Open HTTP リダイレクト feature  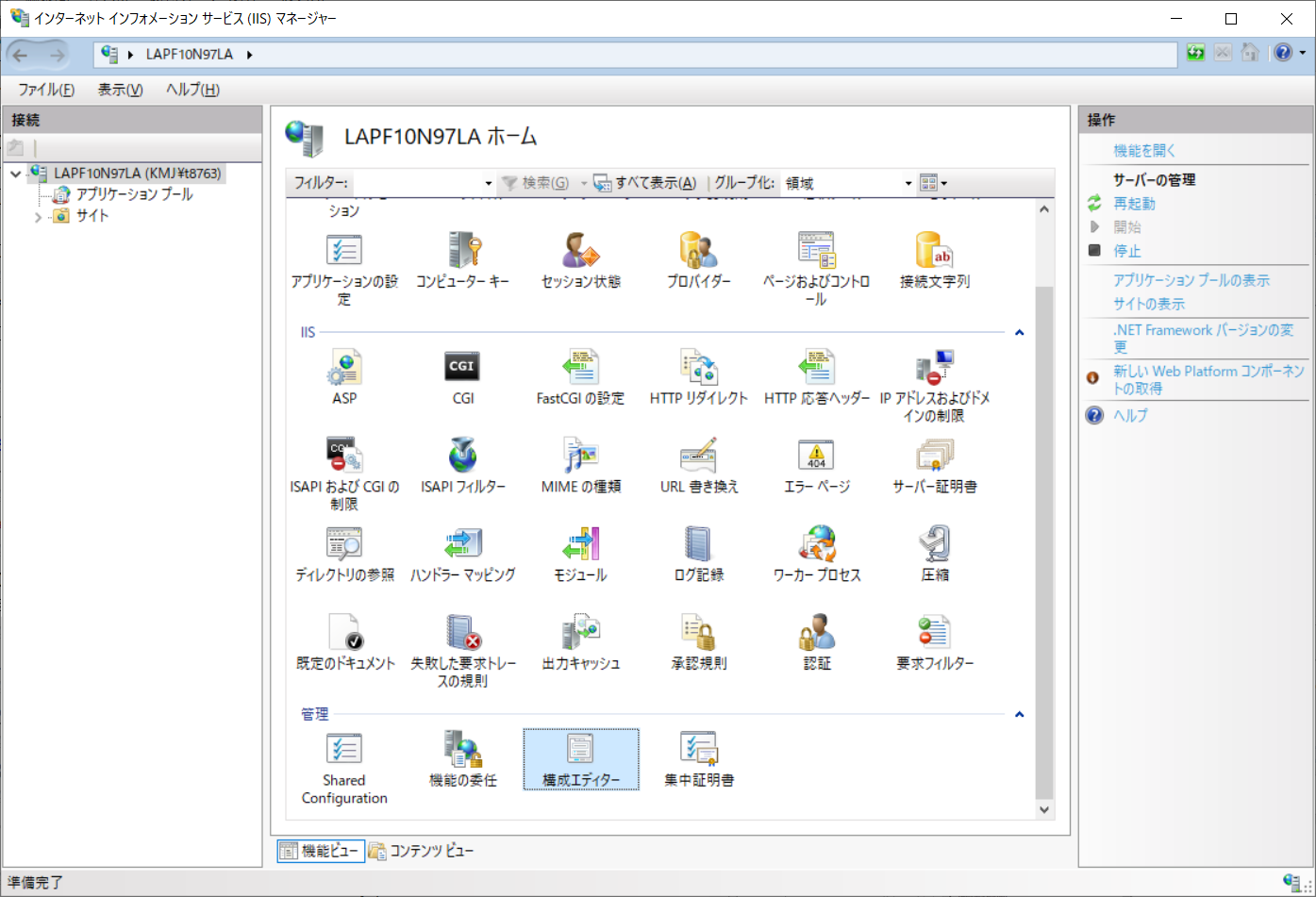click(698, 377)
